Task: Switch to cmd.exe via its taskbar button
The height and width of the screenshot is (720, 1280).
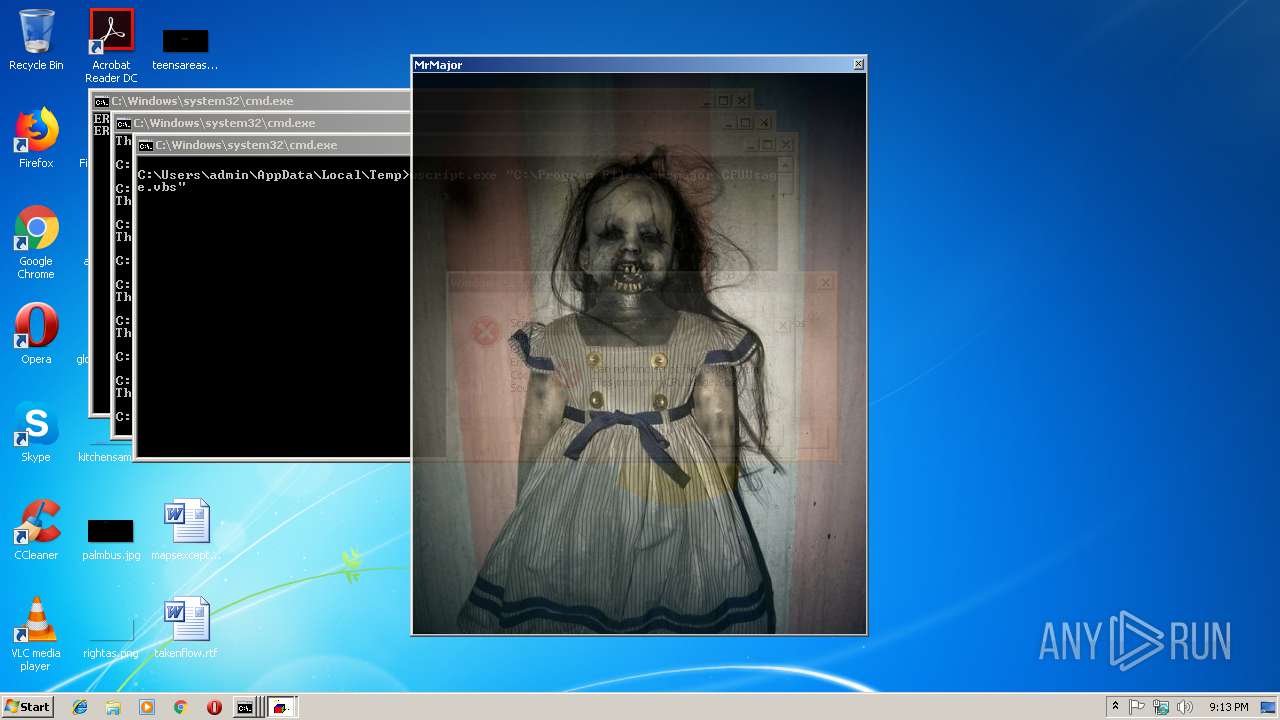Action: pyautogui.click(x=246, y=707)
